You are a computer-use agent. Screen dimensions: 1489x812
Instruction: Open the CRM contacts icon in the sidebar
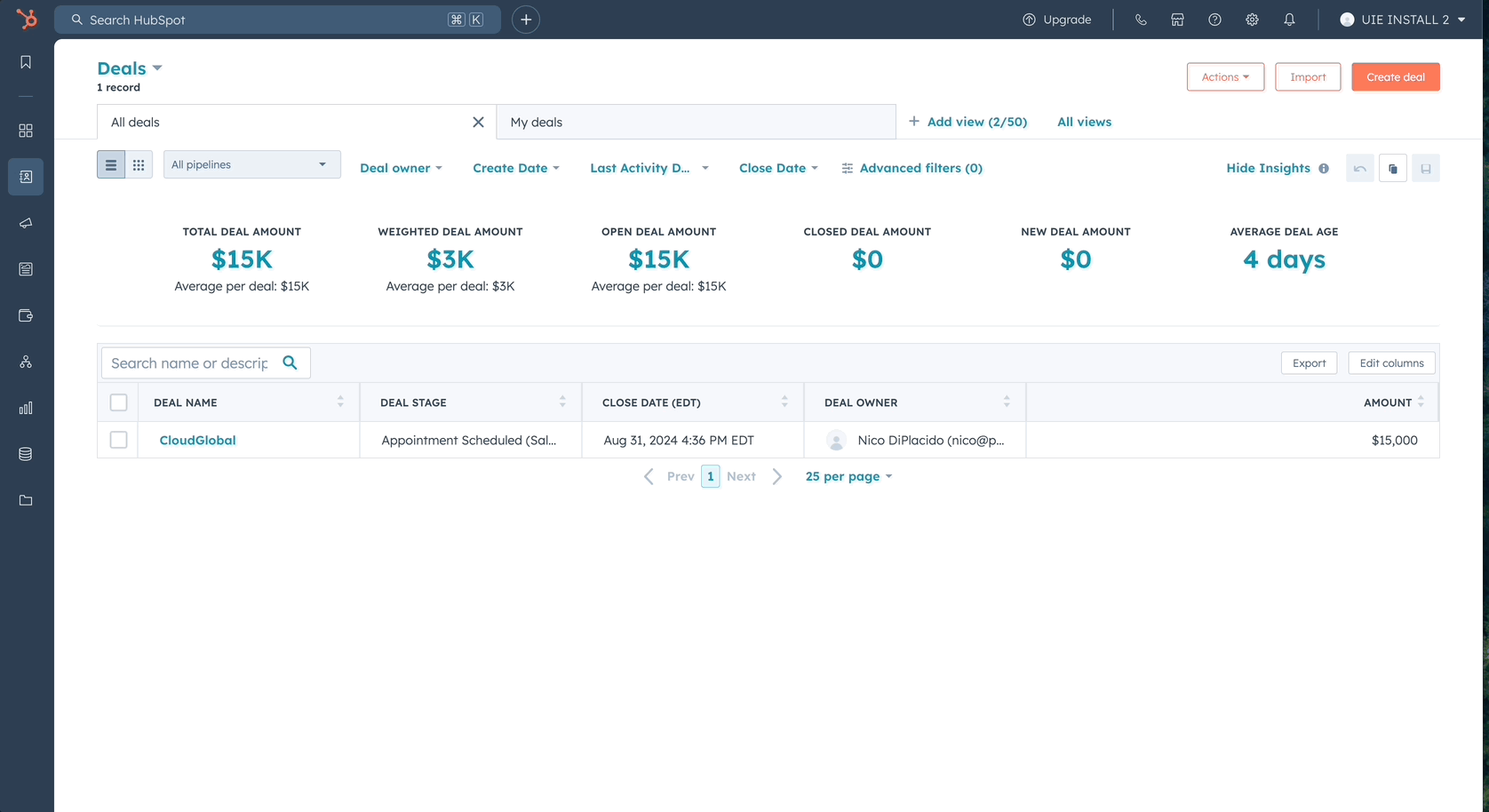[x=26, y=177]
